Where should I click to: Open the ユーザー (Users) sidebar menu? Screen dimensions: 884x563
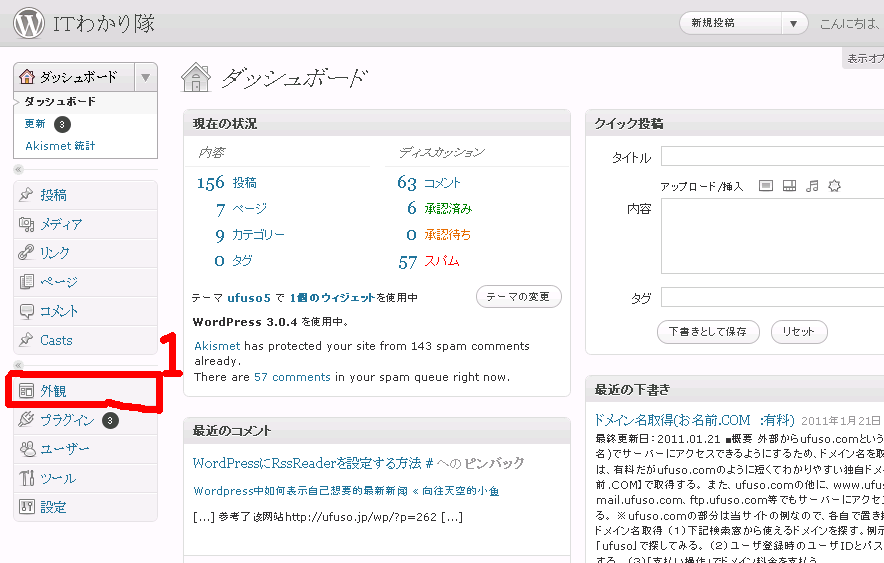[x=65, y=449]
